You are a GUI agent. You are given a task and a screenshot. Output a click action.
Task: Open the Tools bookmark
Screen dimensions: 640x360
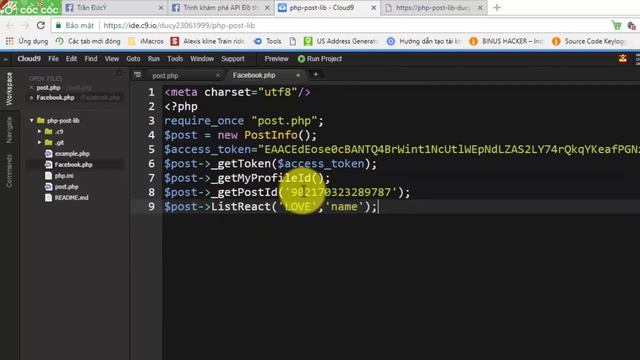point(267,41)
